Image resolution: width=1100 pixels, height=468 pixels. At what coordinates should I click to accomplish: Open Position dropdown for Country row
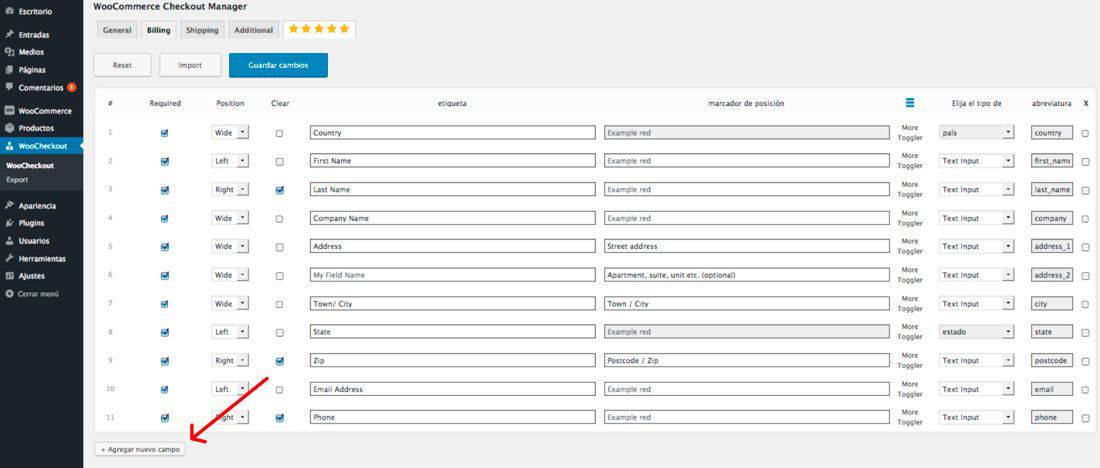click(x=230, y=132)
